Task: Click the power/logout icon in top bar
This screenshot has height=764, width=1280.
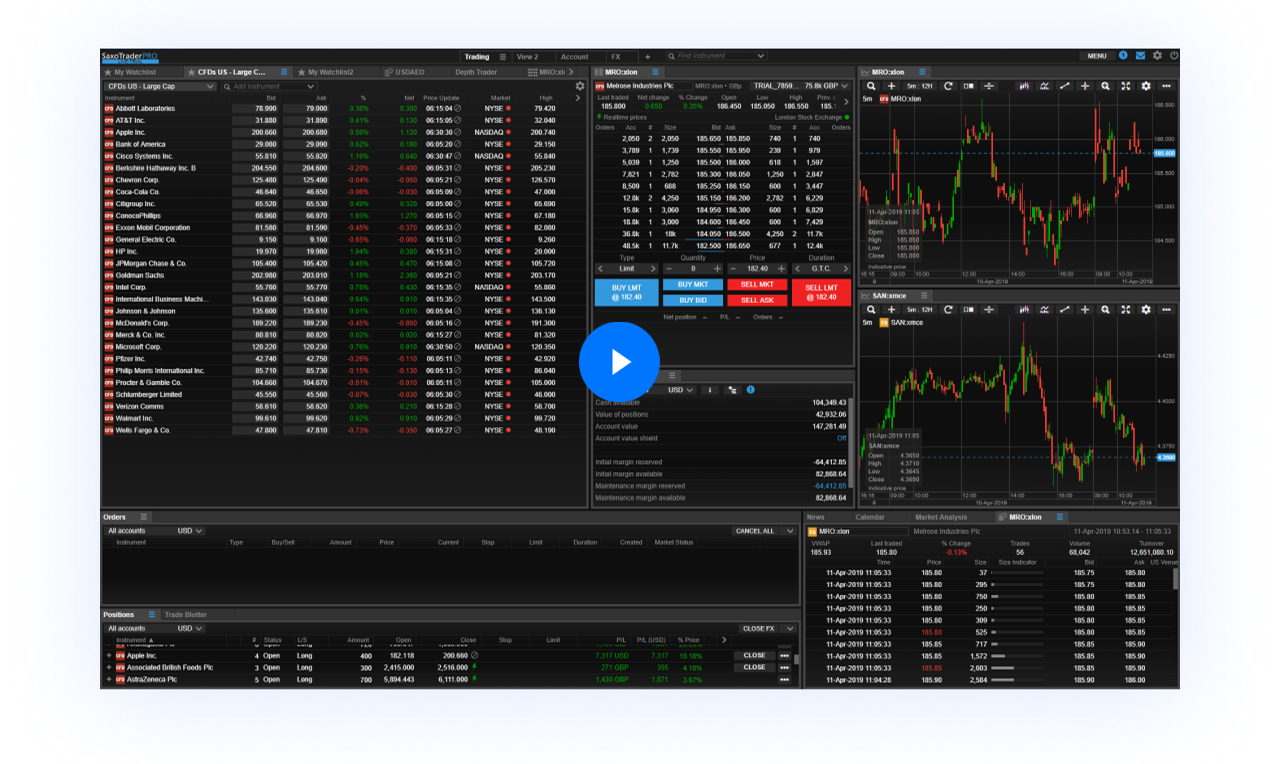Action: pos(1174,56)
